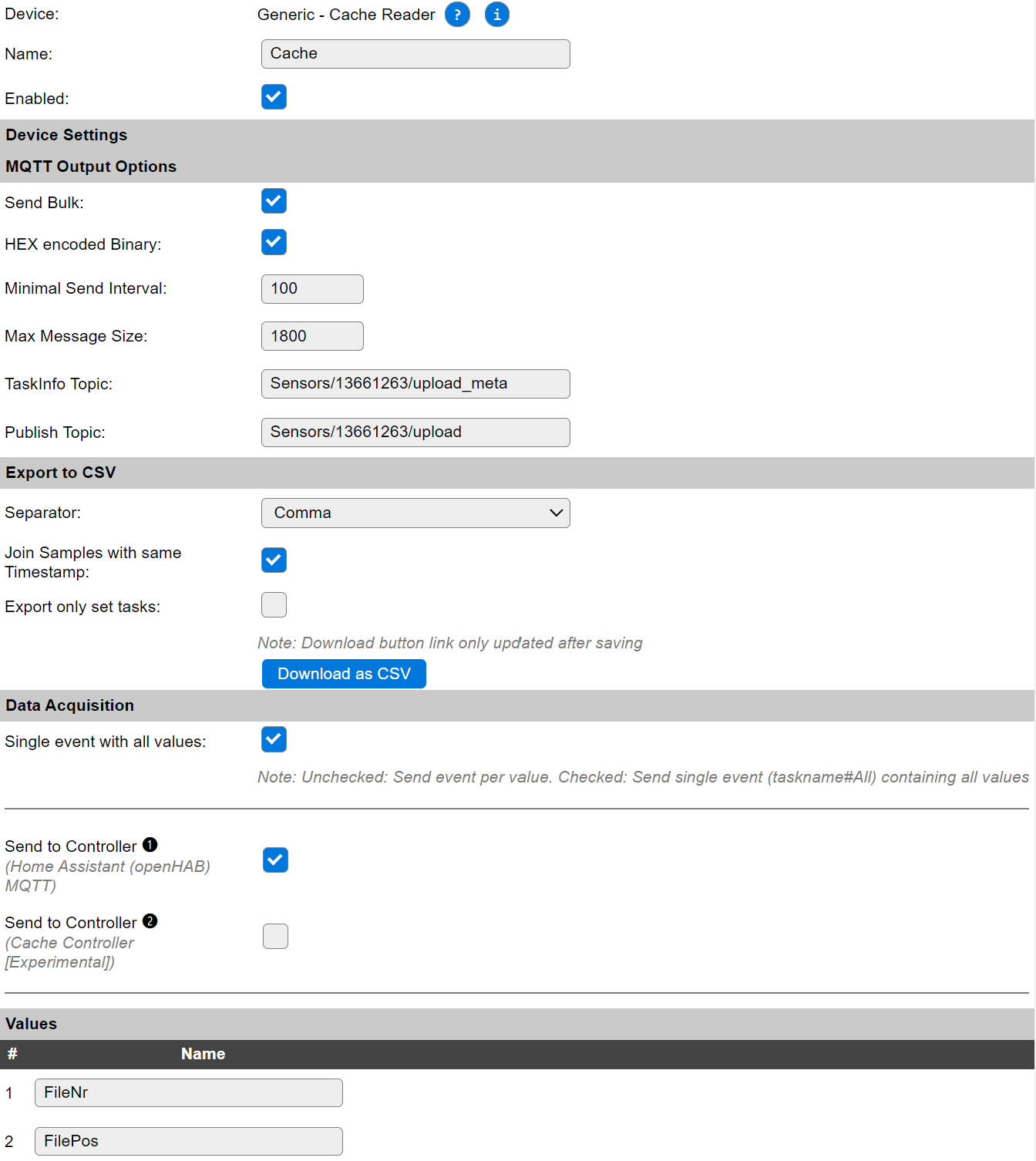Click the Publish Topic input field

pos(415,432)
